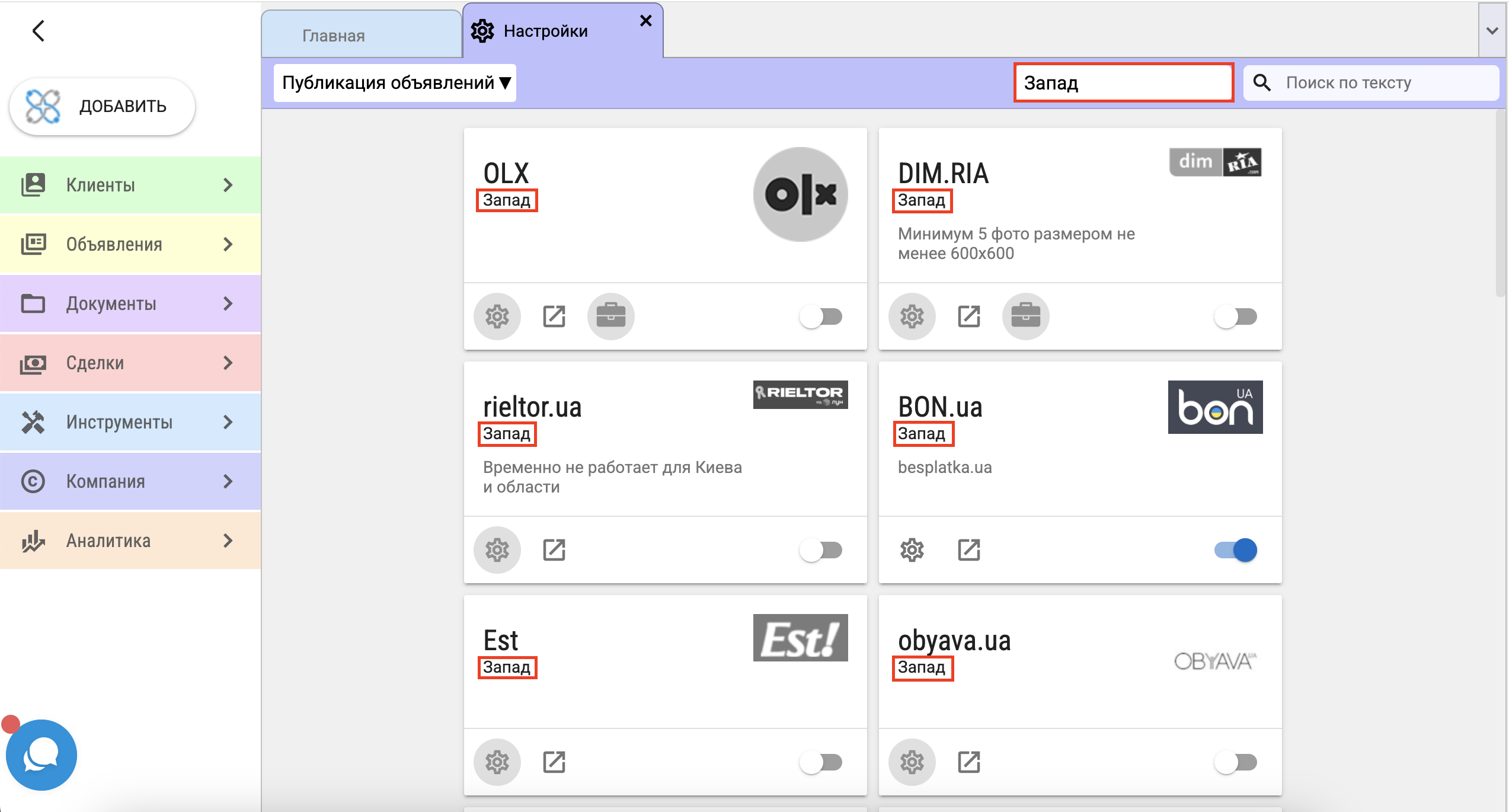Open rieltor.ua settings gear
The width and height of the screenshot is (1509, 812).
tap(497, 550)
